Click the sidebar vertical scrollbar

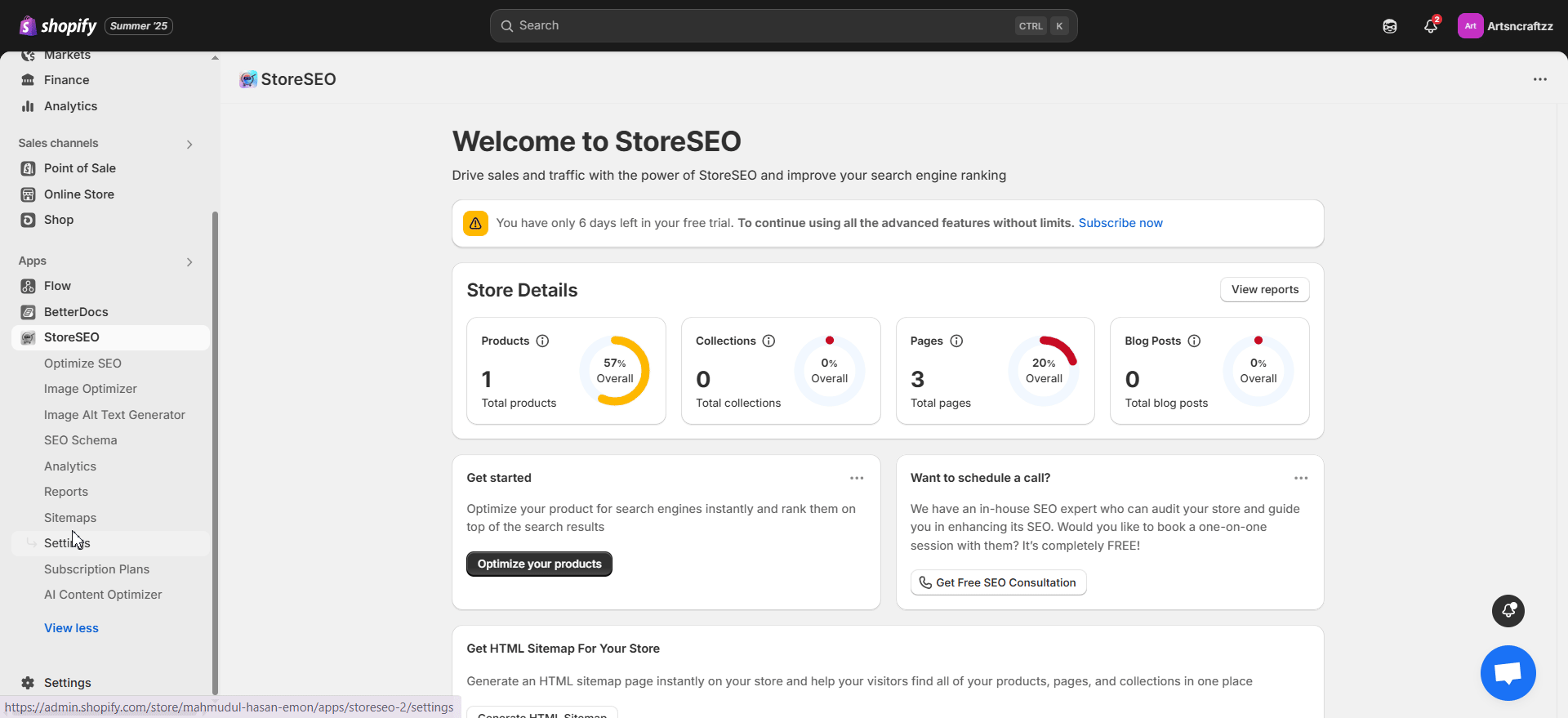pyautogui.click(x=215, y=453)
